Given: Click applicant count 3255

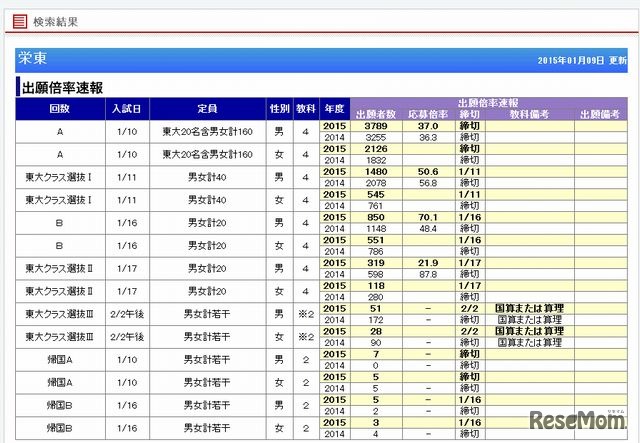Looking at the screenshot, I should pos(376,138).
